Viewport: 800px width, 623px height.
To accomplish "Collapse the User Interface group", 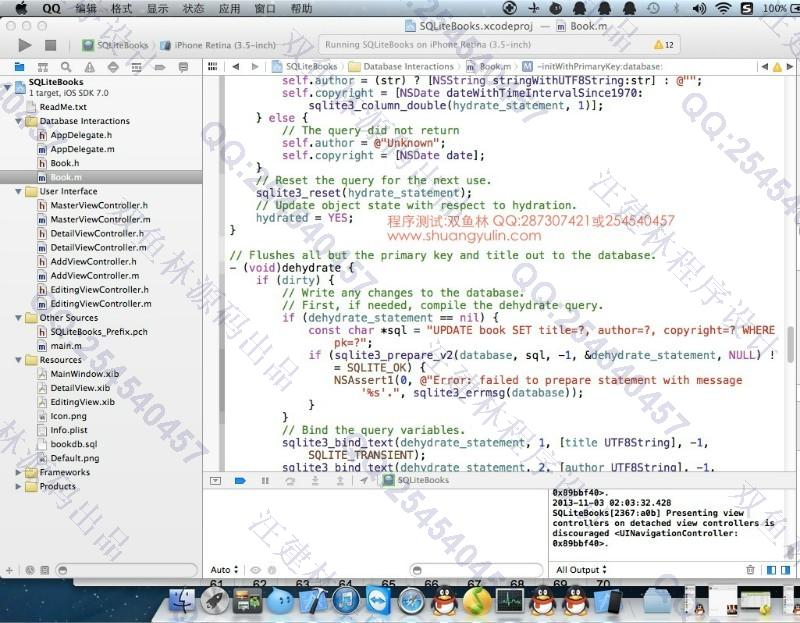I will click(18, 191).
